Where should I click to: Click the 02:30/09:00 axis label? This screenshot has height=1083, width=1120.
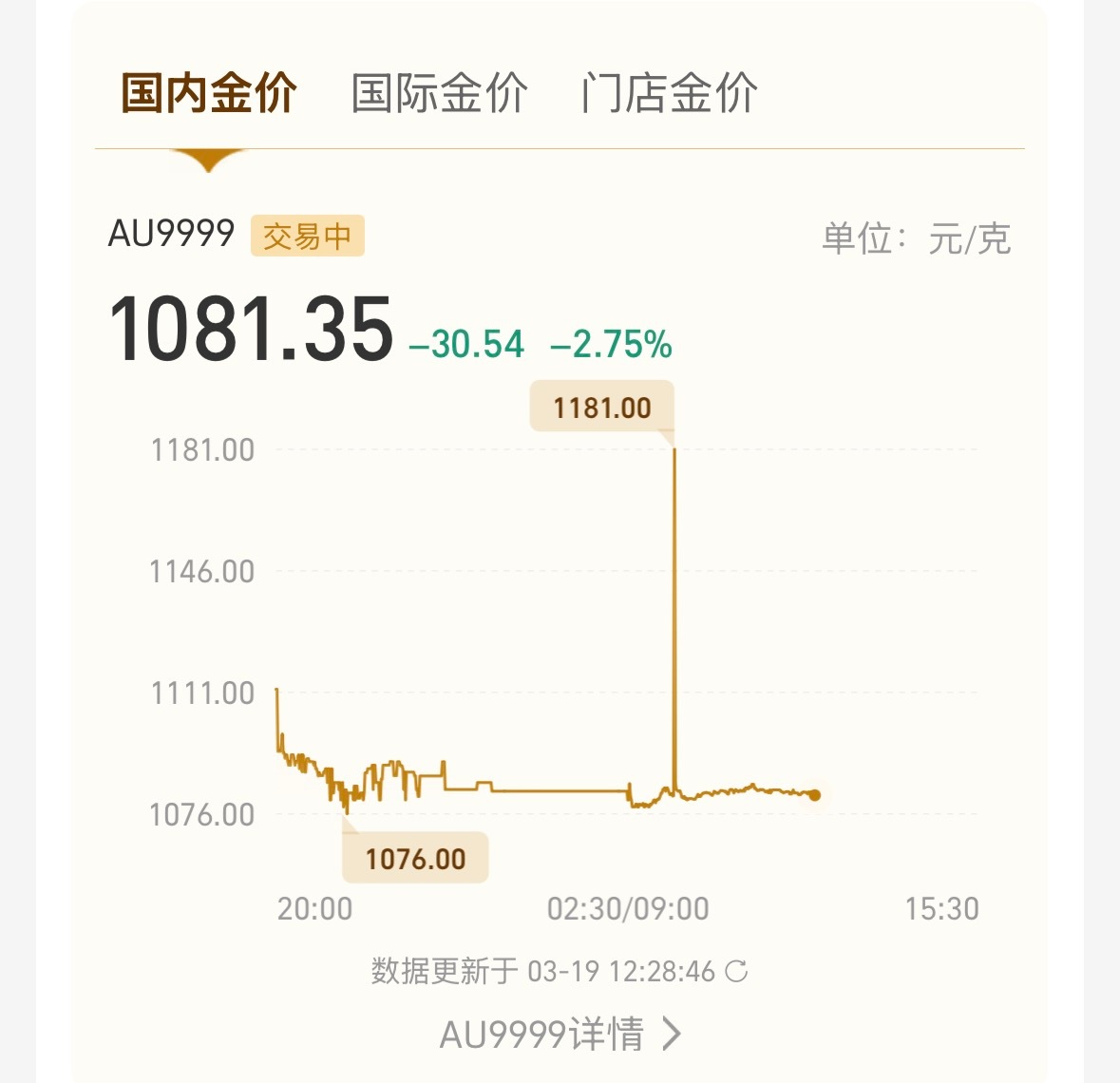click(628, 908)
